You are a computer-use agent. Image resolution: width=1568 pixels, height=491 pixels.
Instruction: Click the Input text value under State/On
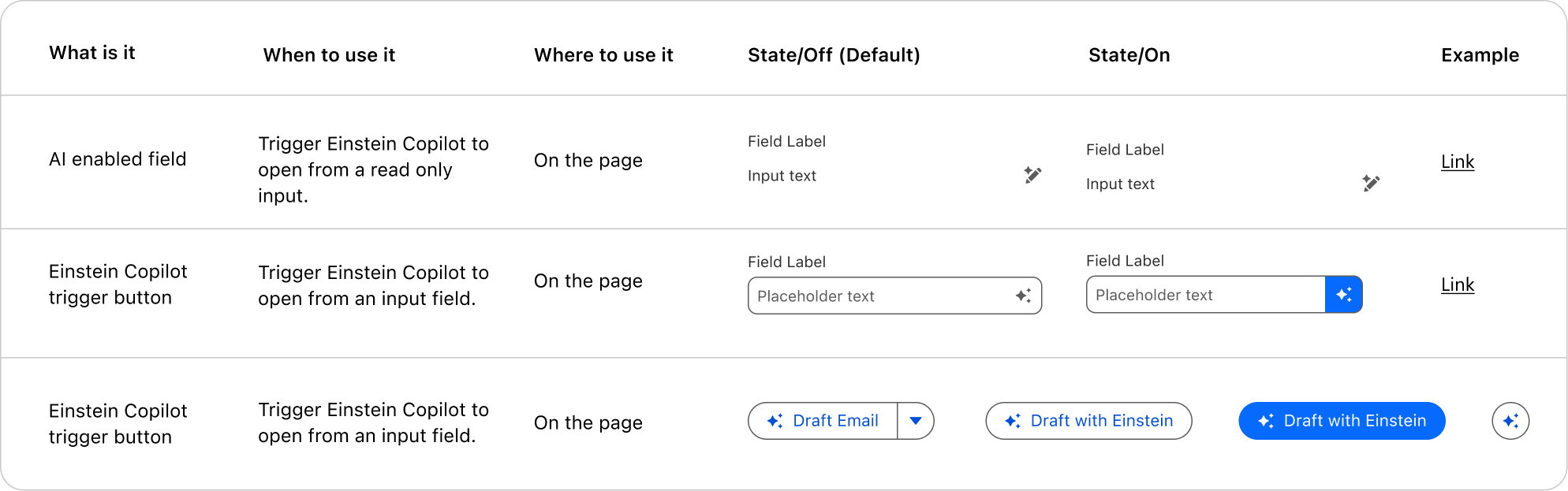tap(1120, 184)
